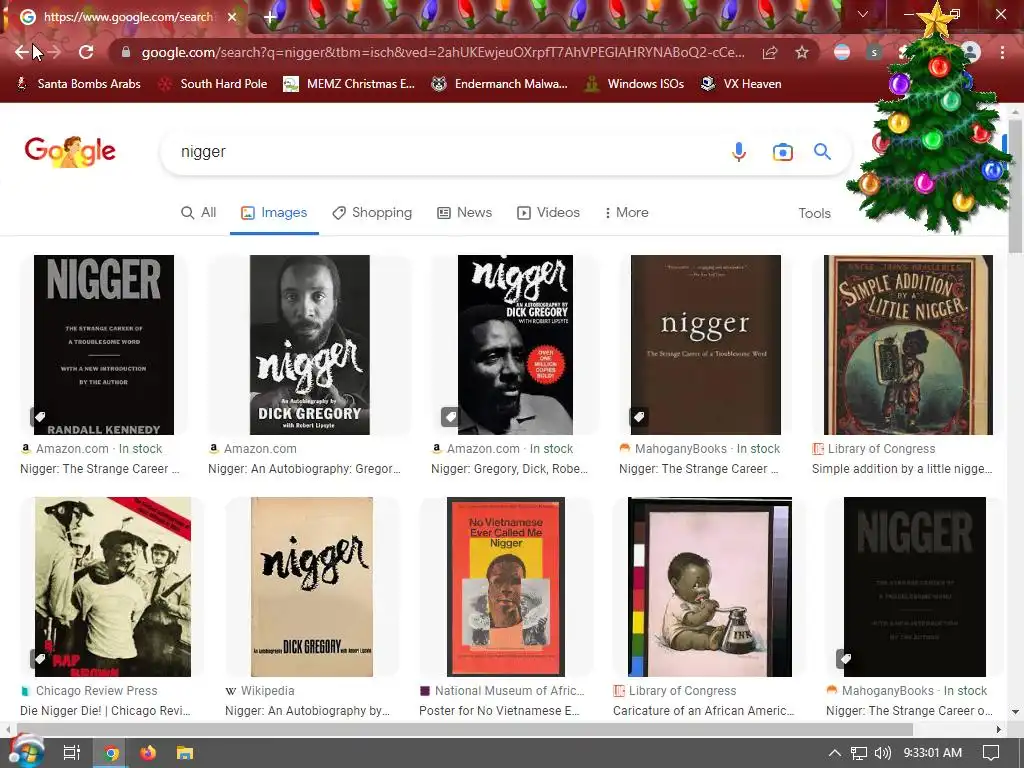1024x768 pixels.
Task: Go to Google home via the doodle logo
Action: [70, 151]
